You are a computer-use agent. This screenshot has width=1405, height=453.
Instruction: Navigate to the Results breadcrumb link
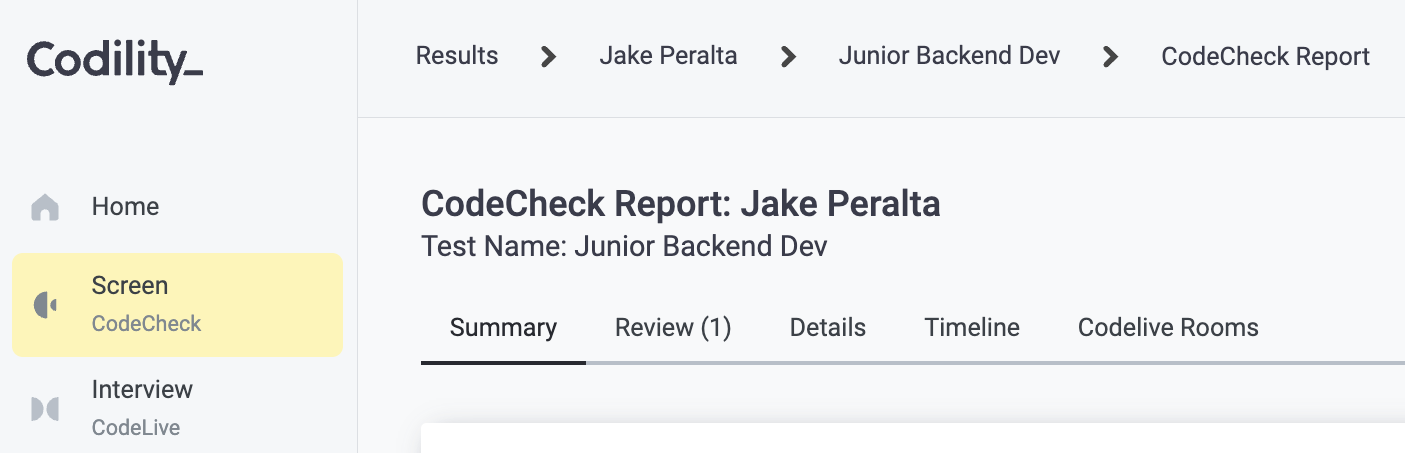click(x=457, y=56)
